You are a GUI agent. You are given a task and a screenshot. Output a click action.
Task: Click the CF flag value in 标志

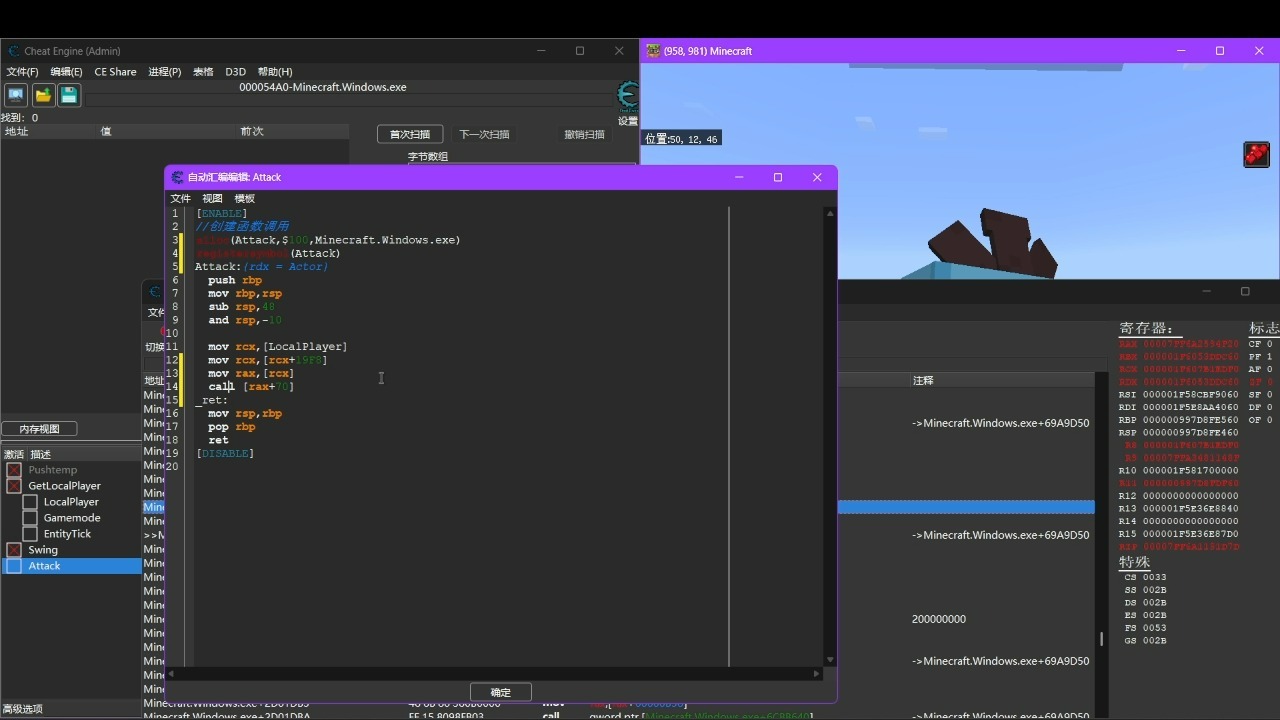coord(1269,344)
